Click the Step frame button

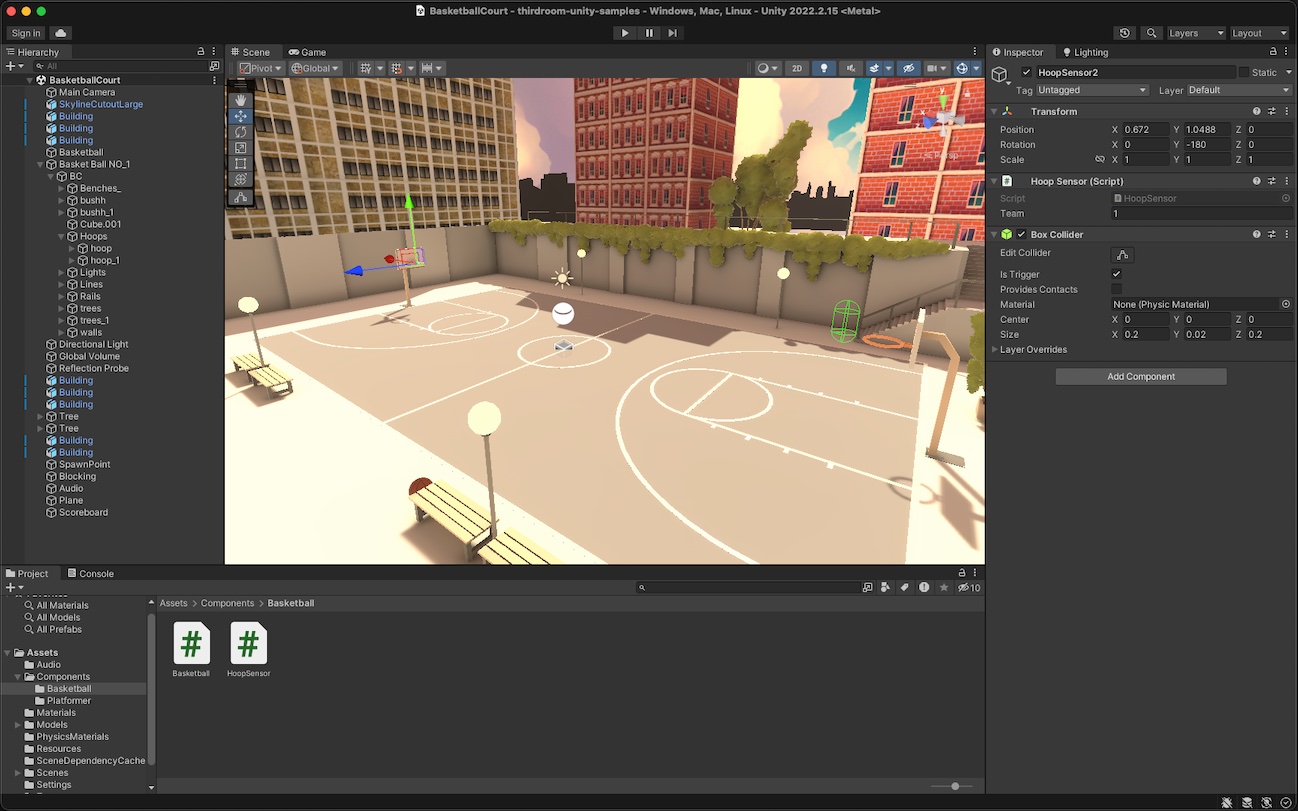coord(673,33)
